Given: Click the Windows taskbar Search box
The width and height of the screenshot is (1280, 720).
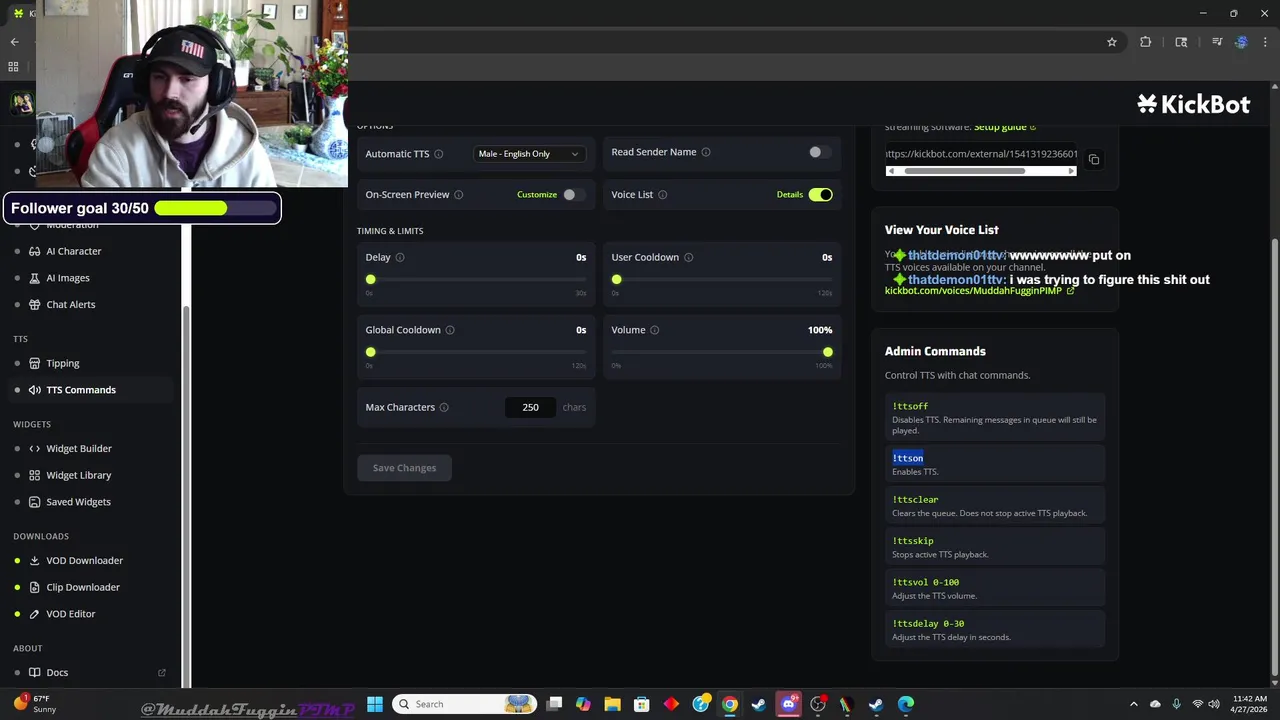Looking at the screenshot, I should (x=465, y=704).
